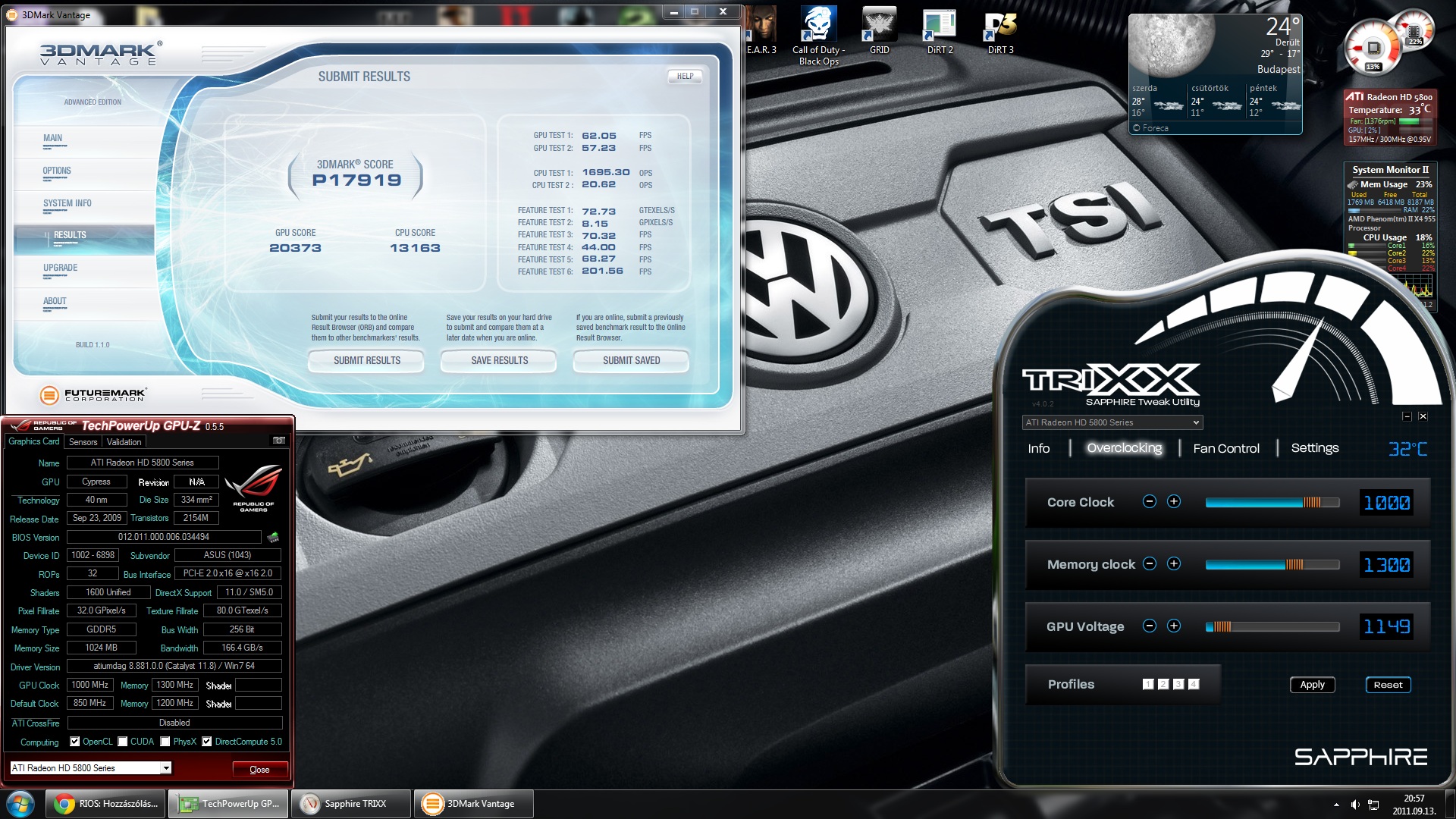Image resolution: width=1456 pixels, height=819 pixels.
Task: Toggle DirectCompute 5.0 checkbox in GPU-Z
Action: [x=206, y=742]
